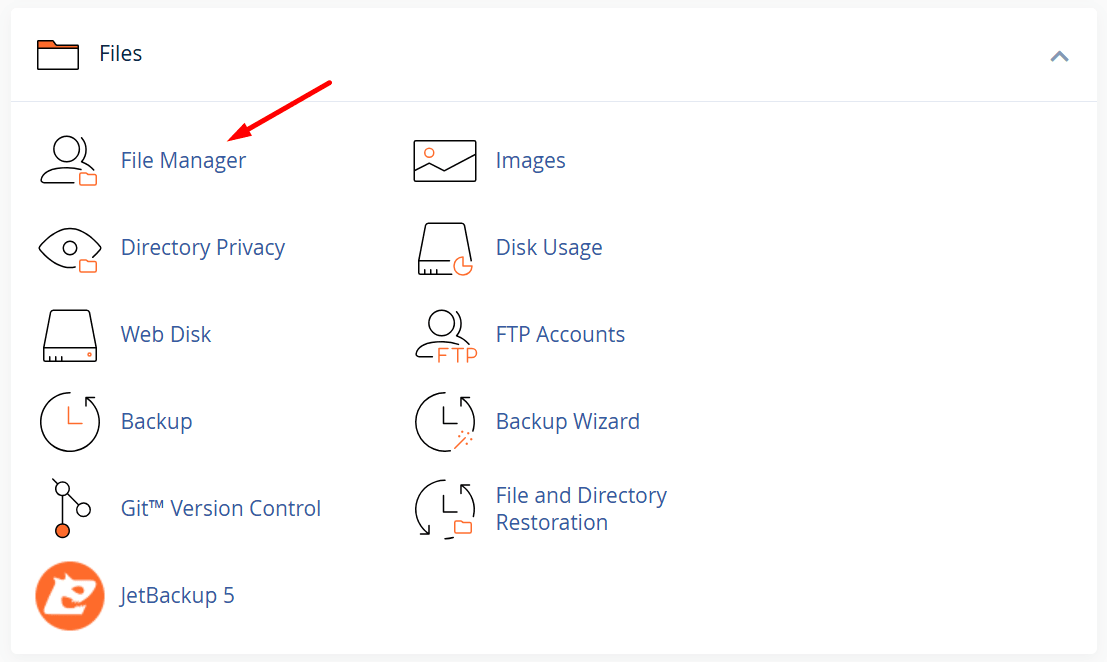Click the Backup text link

(x=156, y=421)
